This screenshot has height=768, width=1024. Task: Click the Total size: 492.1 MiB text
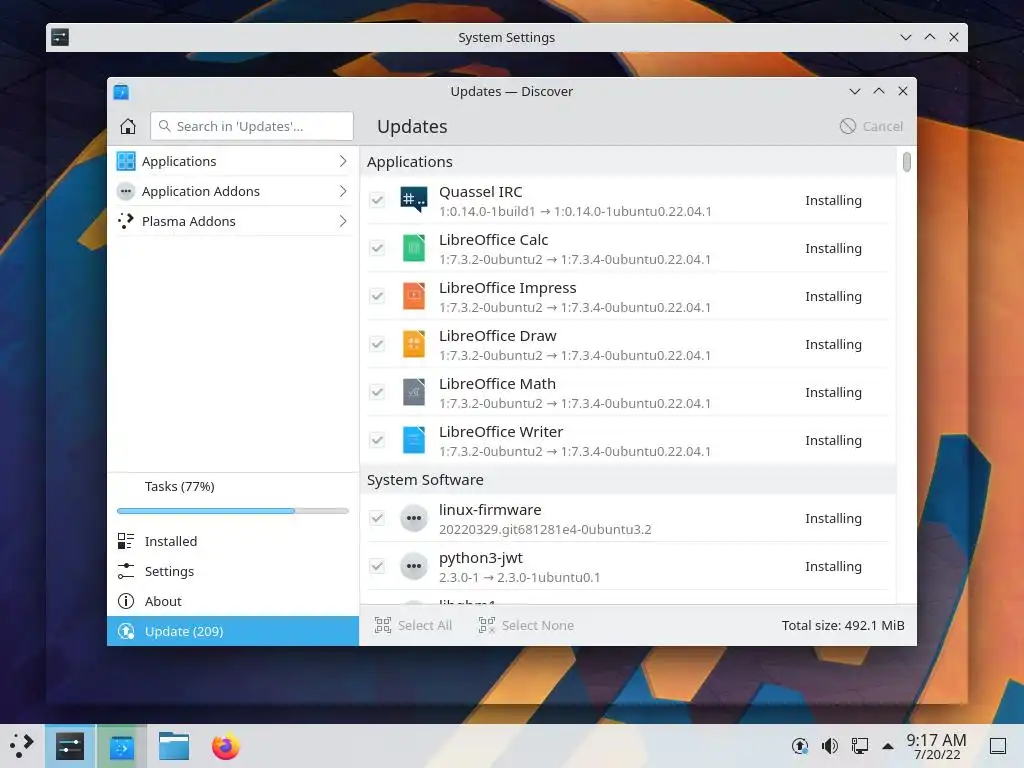coord(842,625)
